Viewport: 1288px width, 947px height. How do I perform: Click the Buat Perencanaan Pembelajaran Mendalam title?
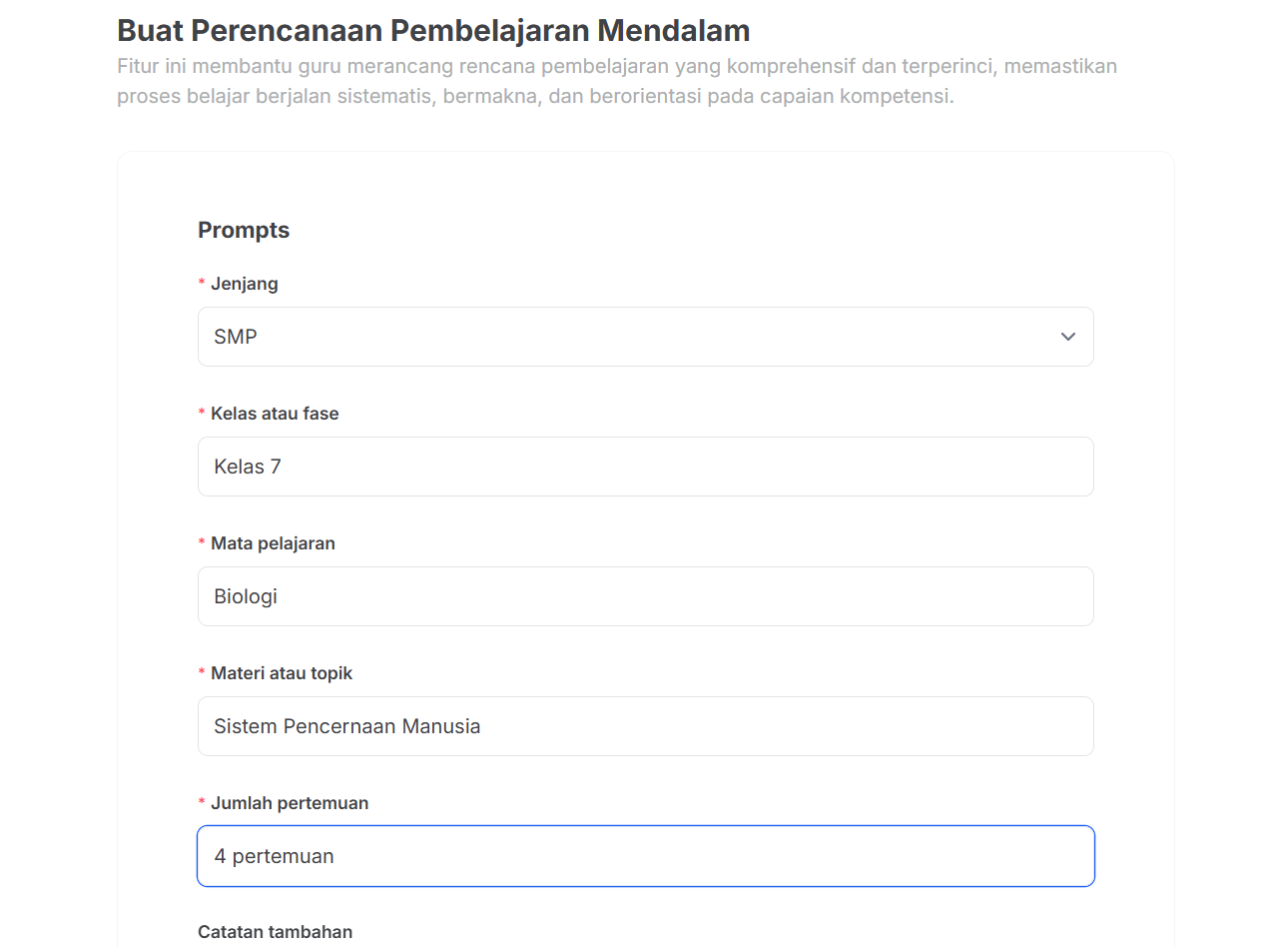click(x=433, y=31)
